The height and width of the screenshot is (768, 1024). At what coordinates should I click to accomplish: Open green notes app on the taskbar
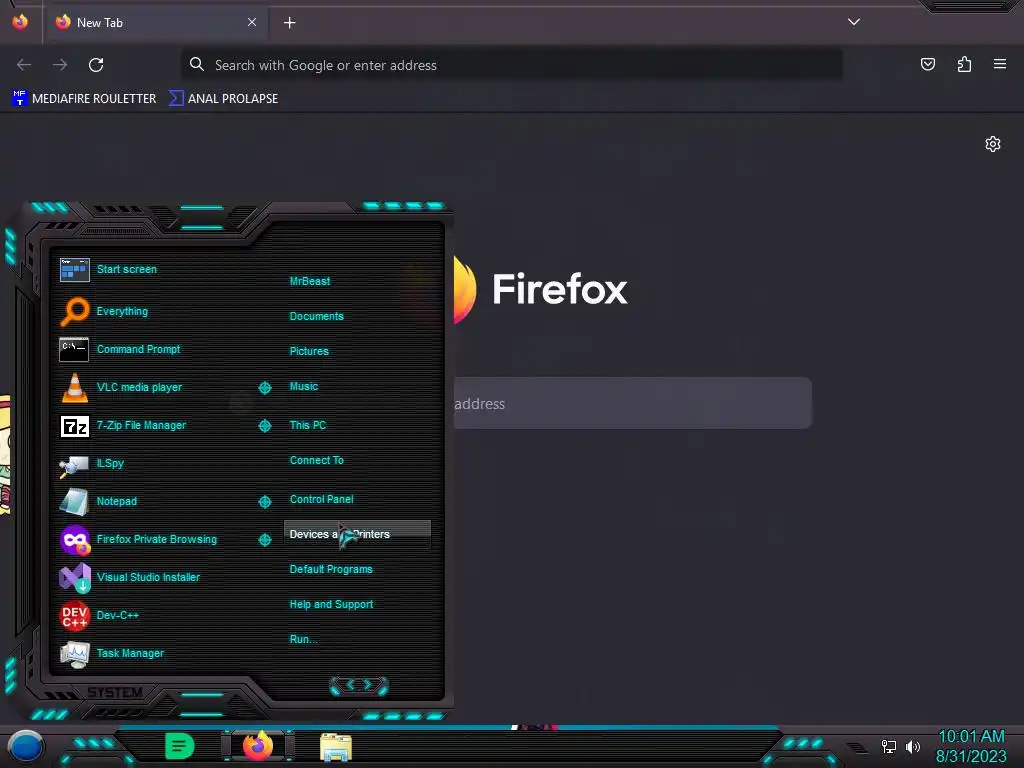[180, 746]
